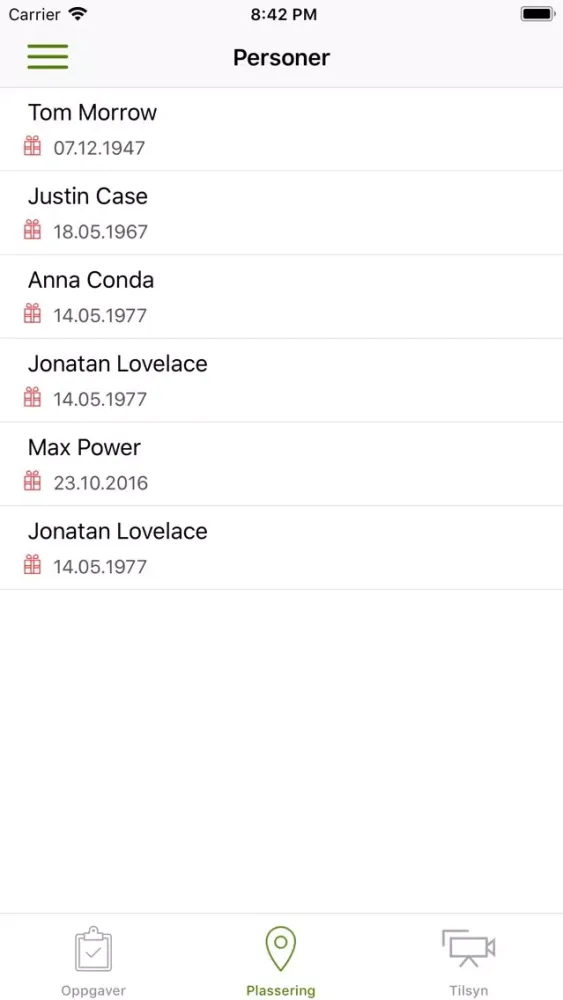Tap the Tilsyn camera icon

[x=469, y=948]
